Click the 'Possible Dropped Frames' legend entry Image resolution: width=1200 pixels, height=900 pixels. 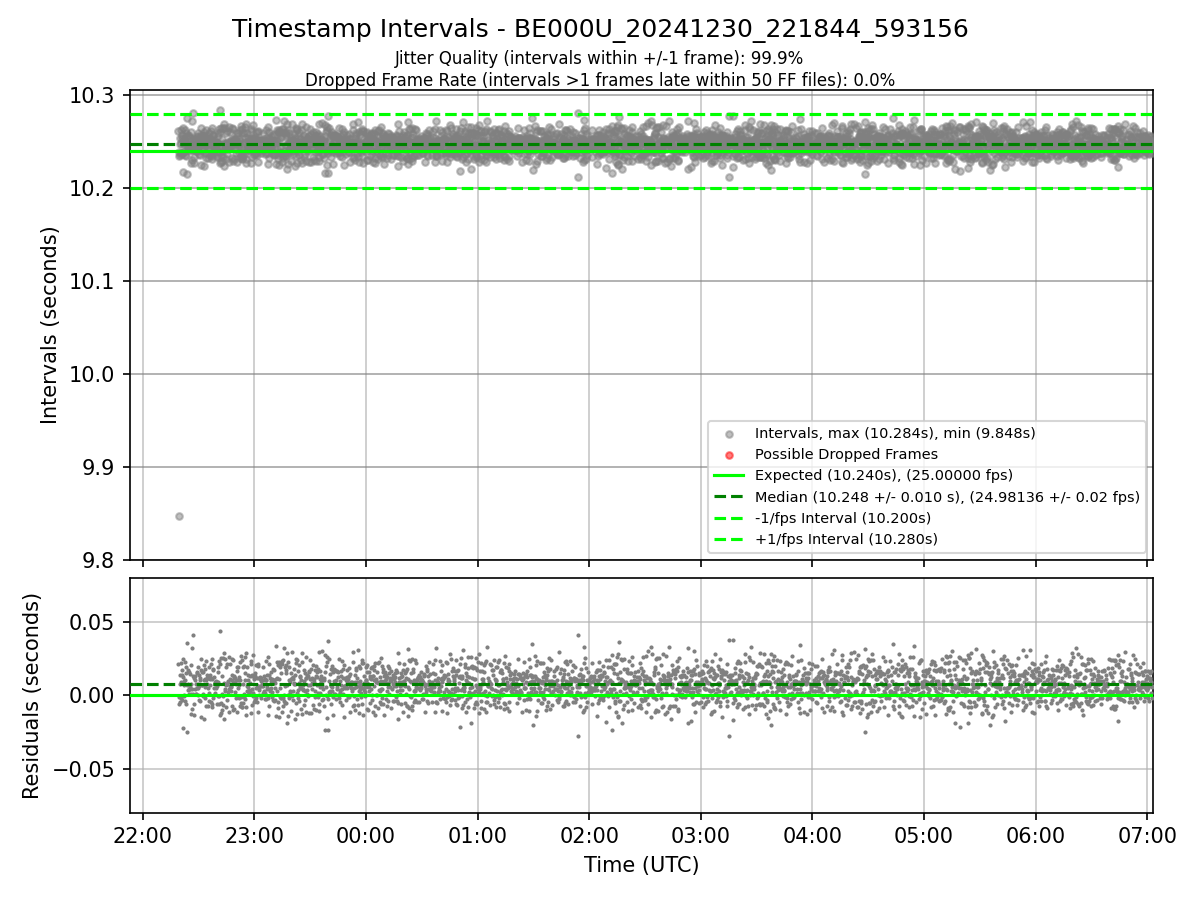coord(846,454)
